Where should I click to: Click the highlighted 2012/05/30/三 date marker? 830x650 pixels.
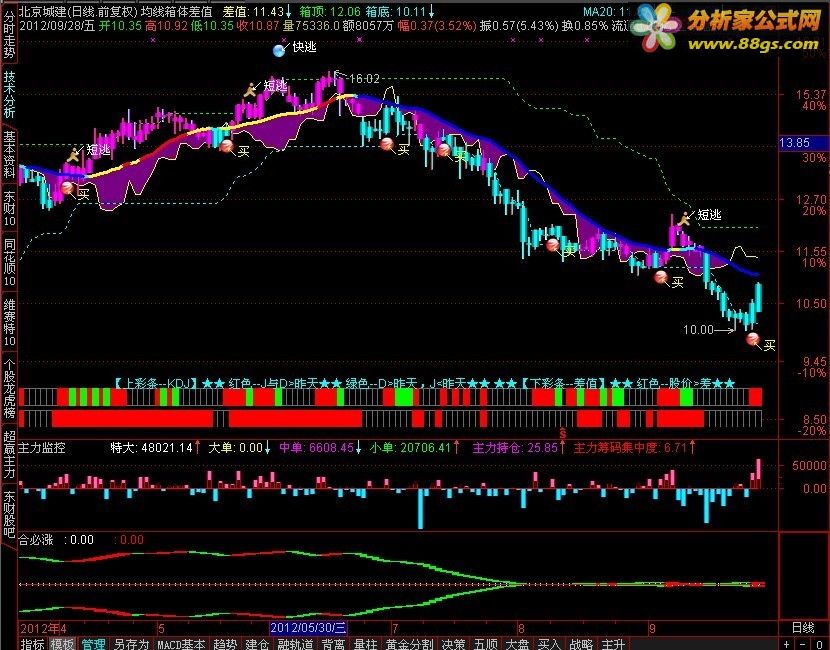[x=308, y=628]
